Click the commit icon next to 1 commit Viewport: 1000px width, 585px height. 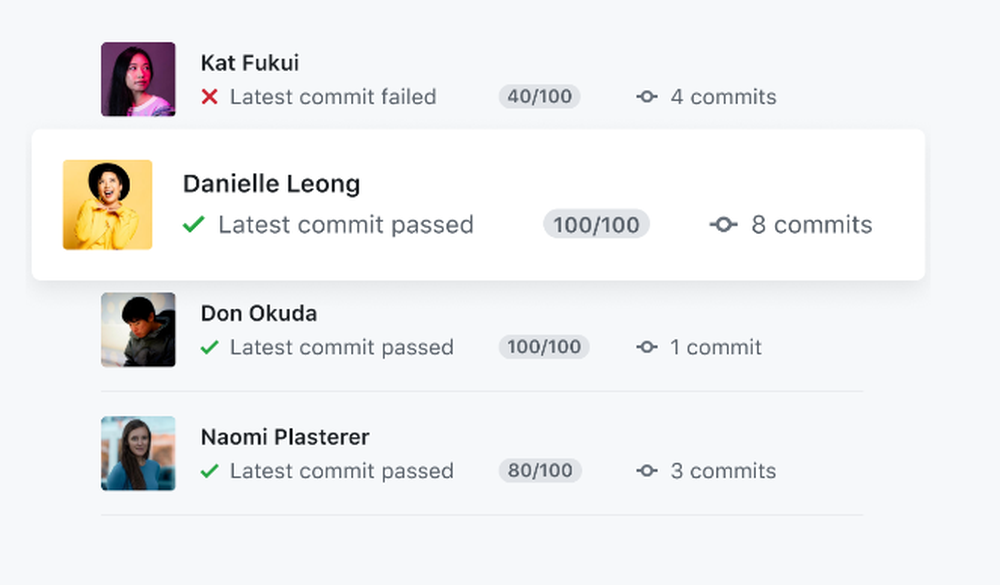coord(647,347)
